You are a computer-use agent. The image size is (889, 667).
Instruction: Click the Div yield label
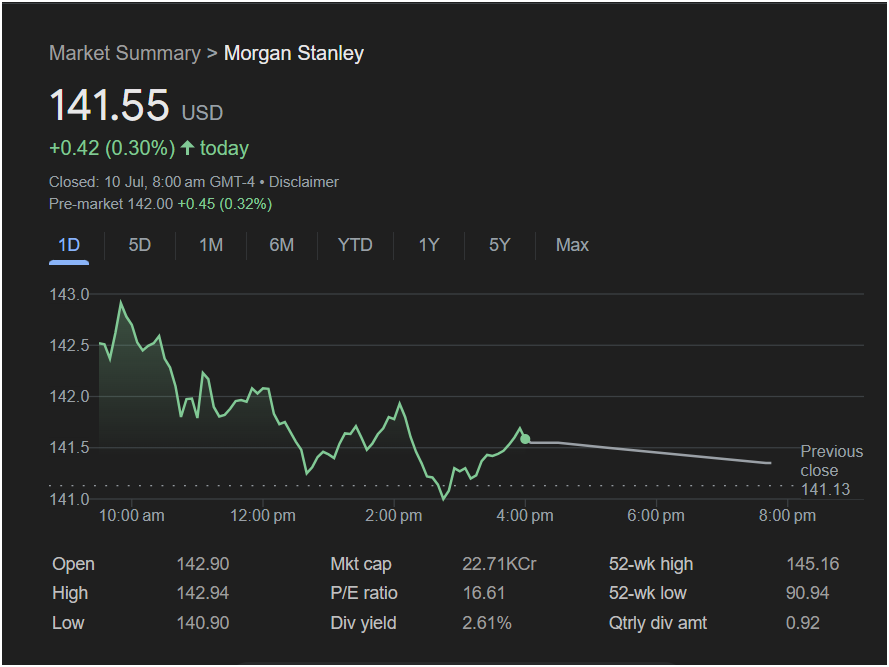363,623
